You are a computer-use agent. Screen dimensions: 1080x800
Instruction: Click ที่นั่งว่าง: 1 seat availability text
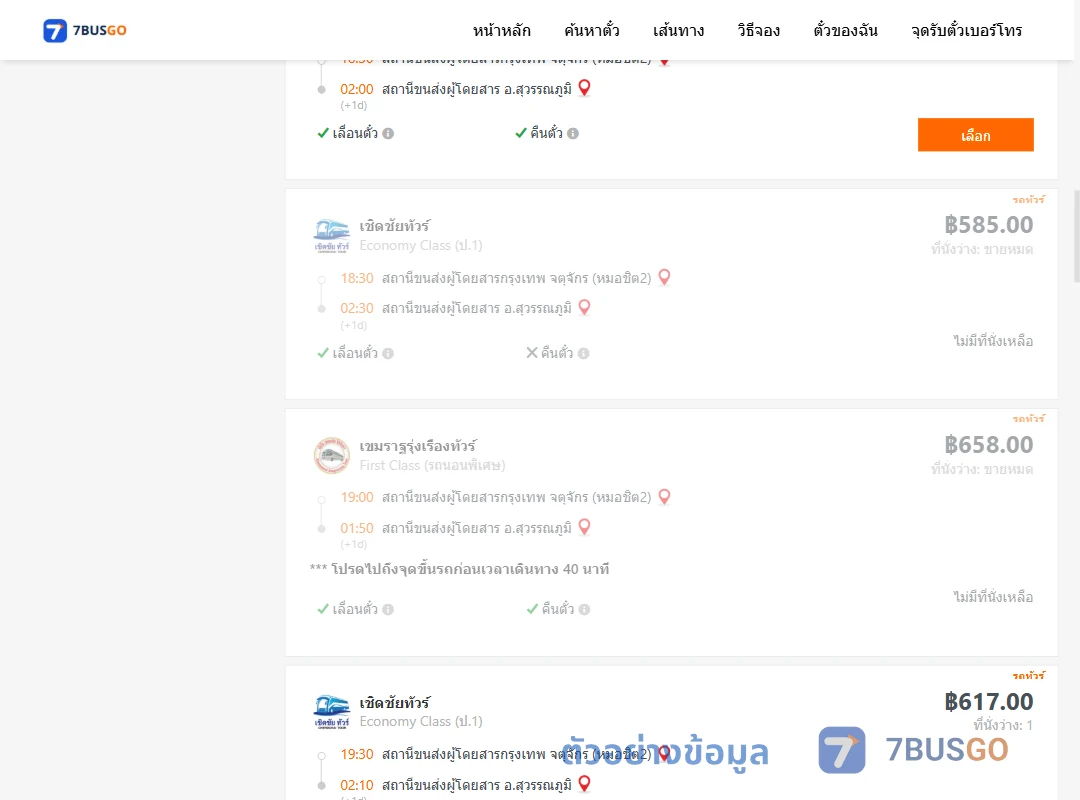[x=1003, y=725]
